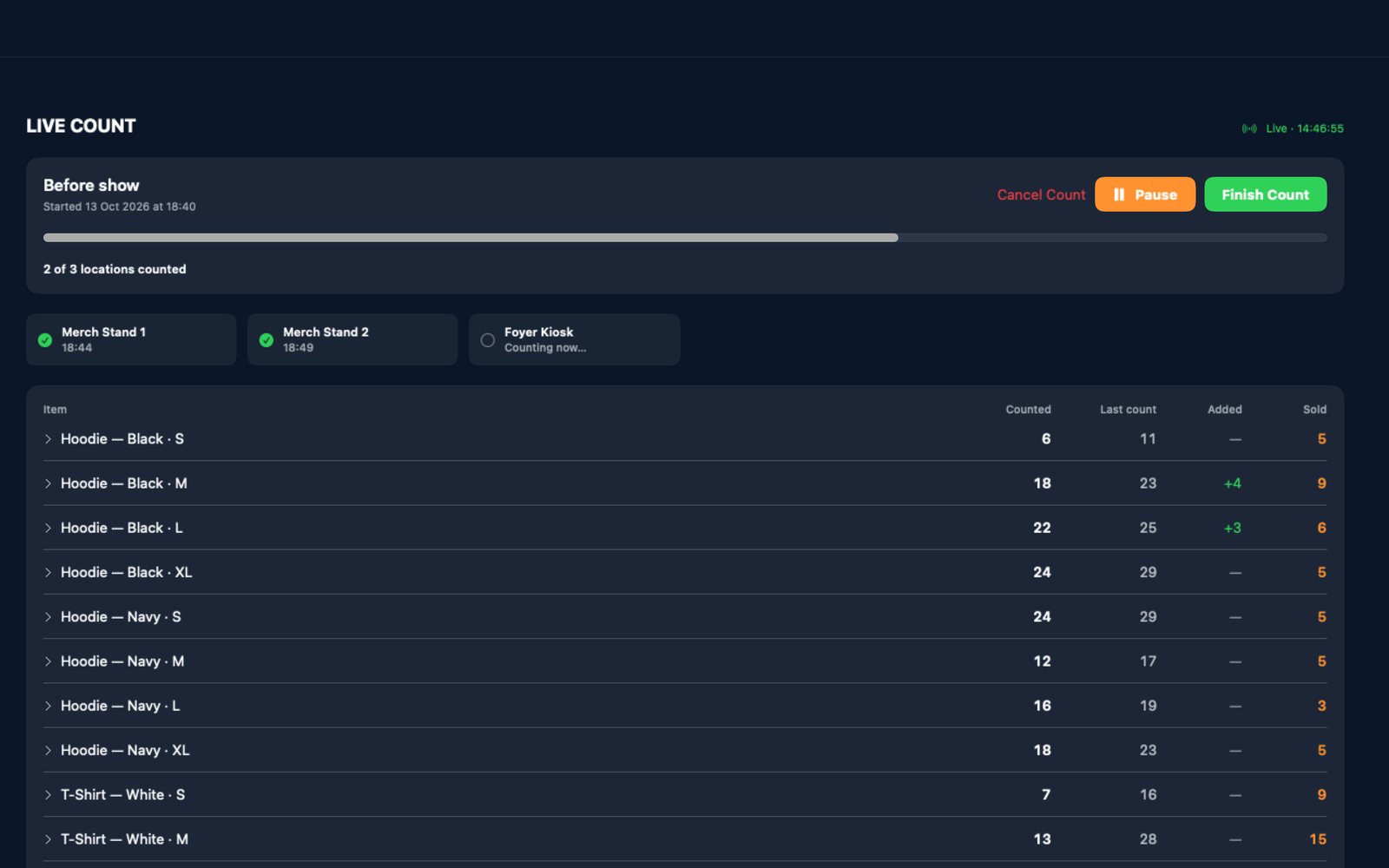Click the +4 added value for Hoodie Black M
Screen dimensions: 1389x868
1232,483
